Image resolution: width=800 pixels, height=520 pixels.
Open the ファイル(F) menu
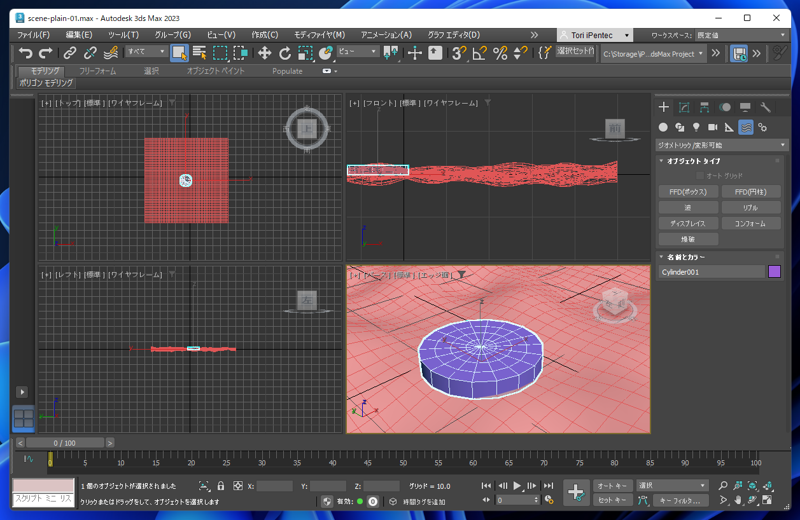pyautogui.click(x=34, y=35)
